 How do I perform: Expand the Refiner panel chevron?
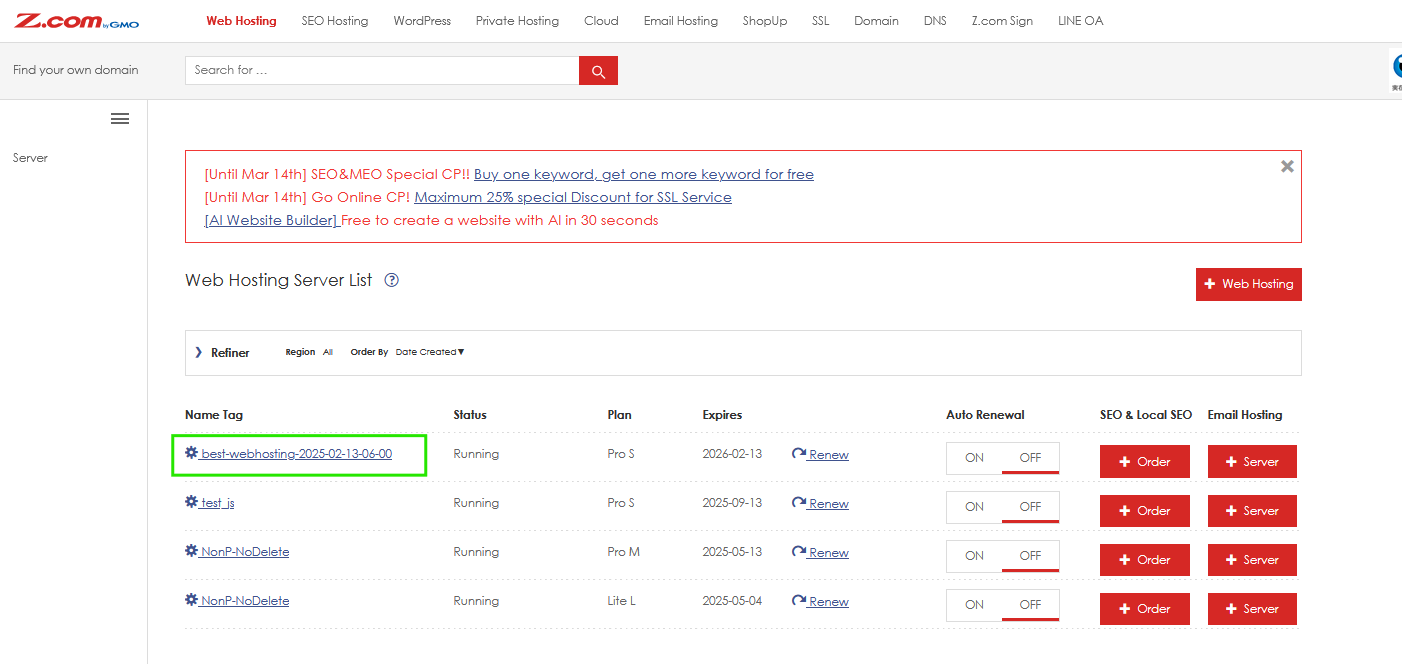click(x=199, y=352)
